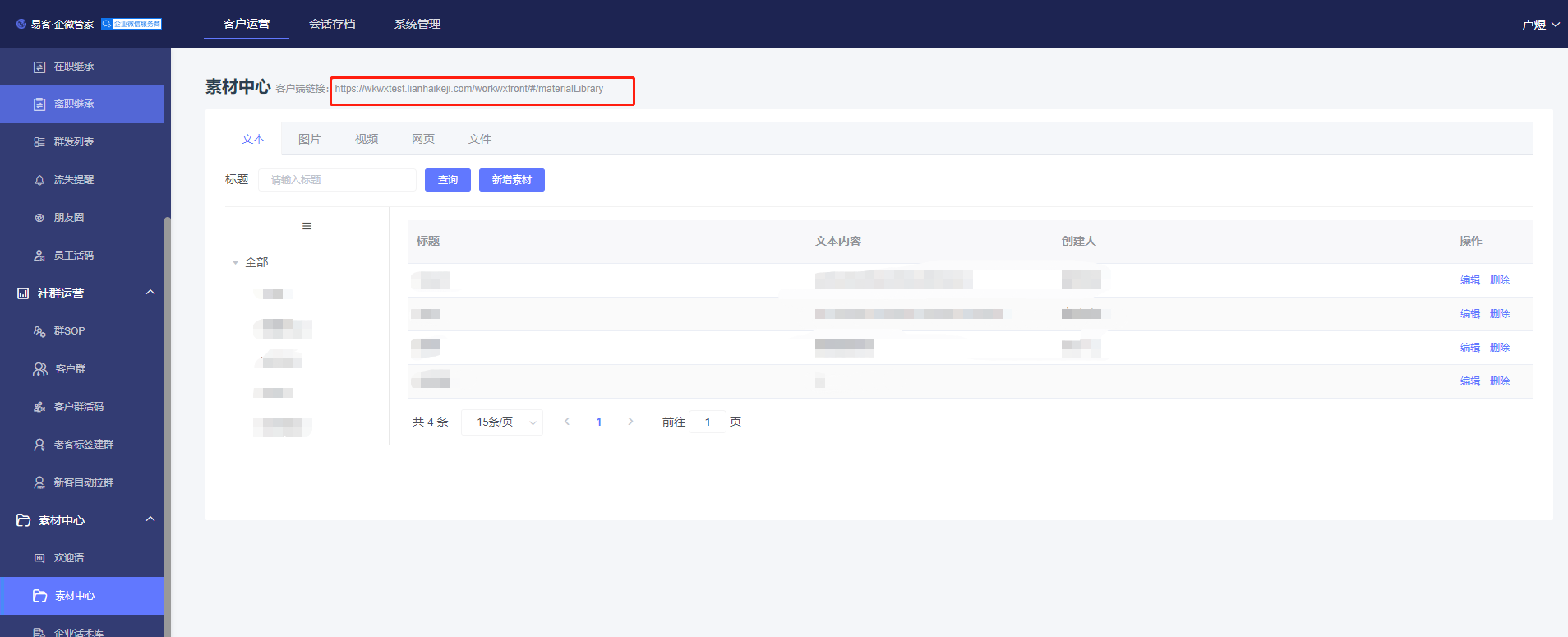
Task: Click the 查询 button
Action: [448, 180]
